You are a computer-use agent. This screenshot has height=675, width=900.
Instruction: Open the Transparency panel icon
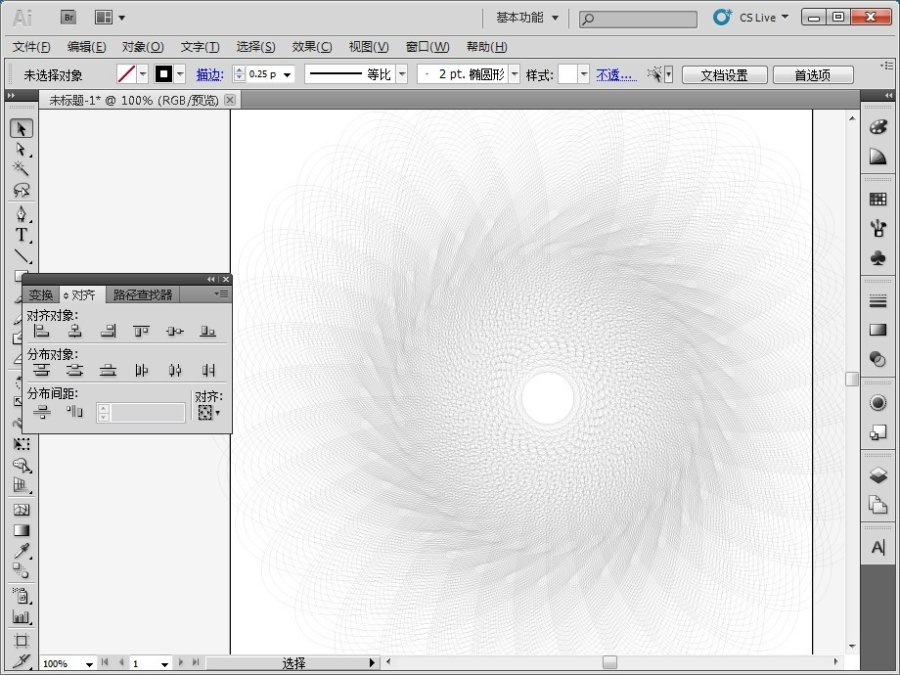[878, 359]
